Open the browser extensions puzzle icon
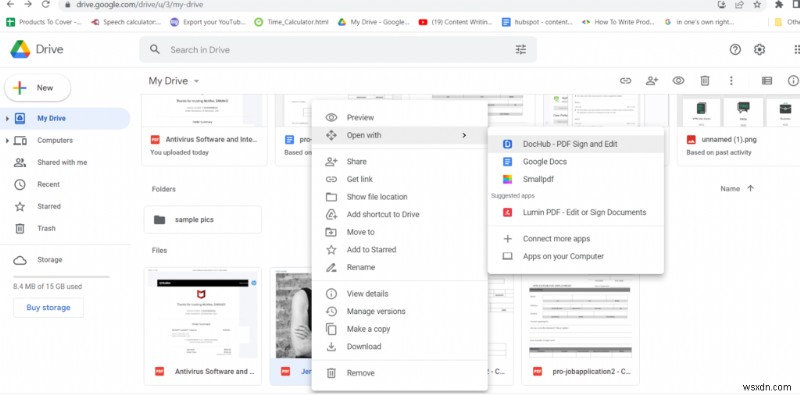The image size is (800, 395). pyautogui.click(x=779, y=4)
